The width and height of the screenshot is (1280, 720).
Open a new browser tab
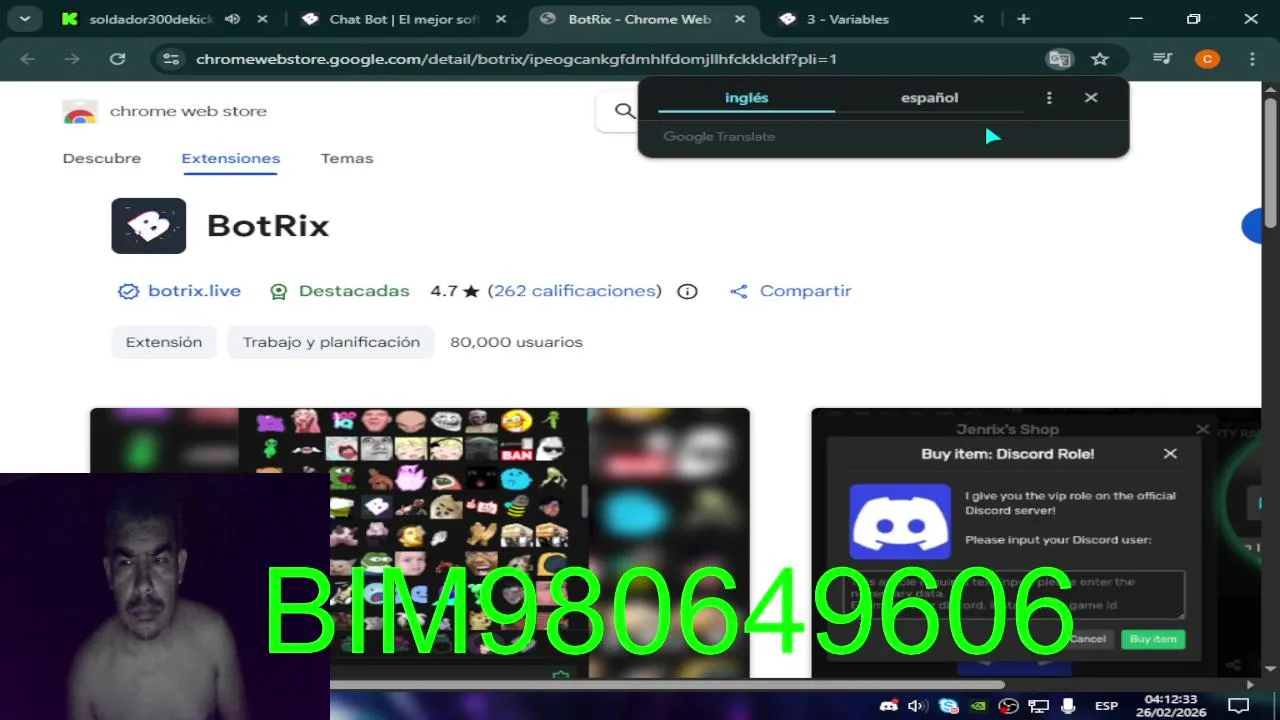point(1023,19)
